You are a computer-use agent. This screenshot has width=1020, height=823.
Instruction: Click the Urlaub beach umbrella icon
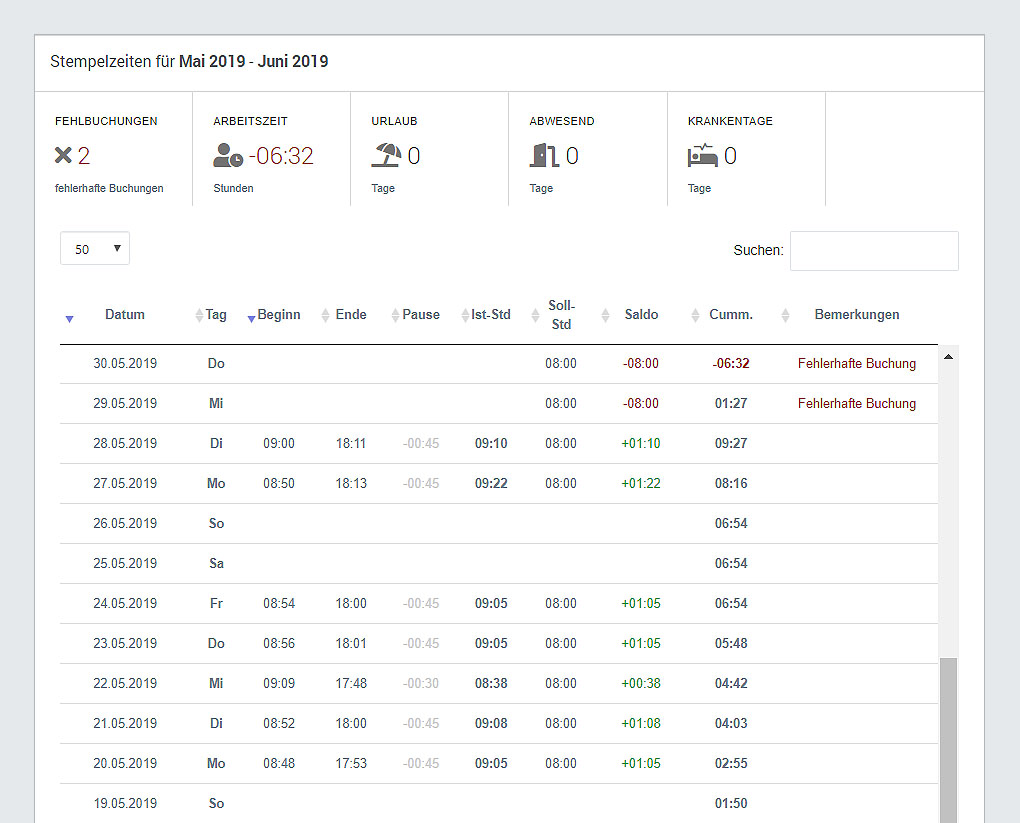386,155
